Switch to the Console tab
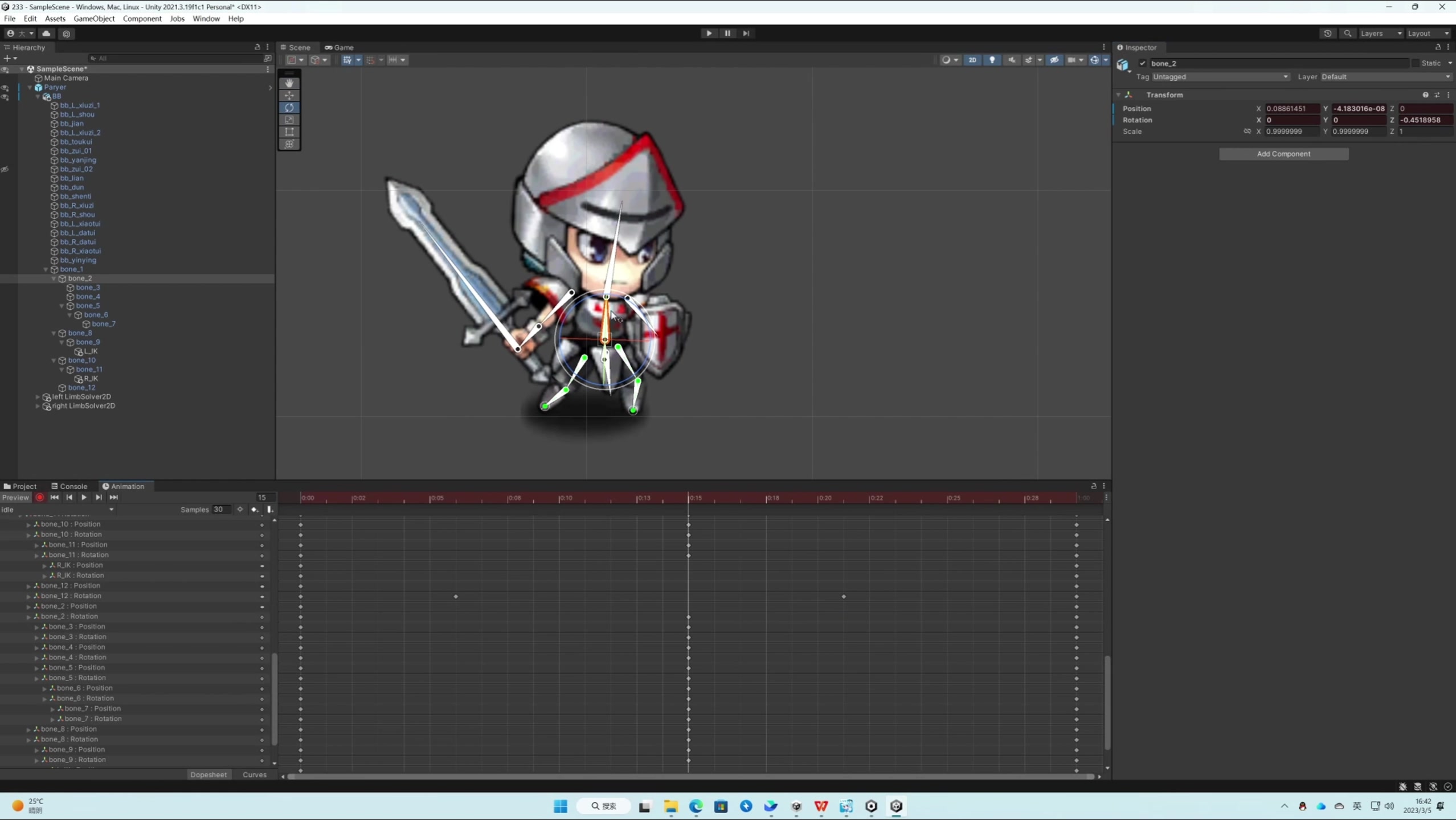This screenshot has height=820, width=1456. click(x=74, y=486)
